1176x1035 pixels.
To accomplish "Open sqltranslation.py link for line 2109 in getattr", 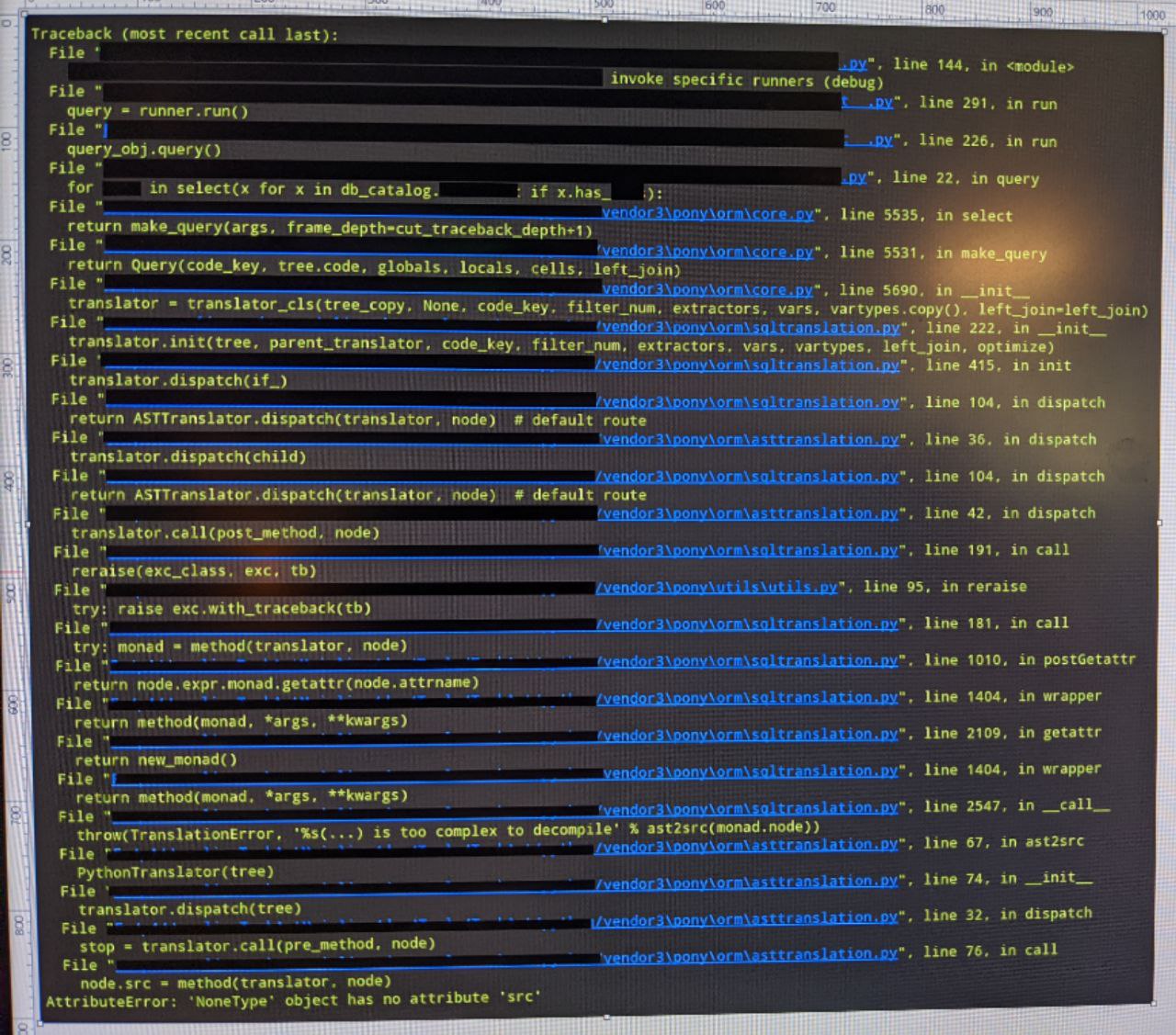I will coord(748,734).
